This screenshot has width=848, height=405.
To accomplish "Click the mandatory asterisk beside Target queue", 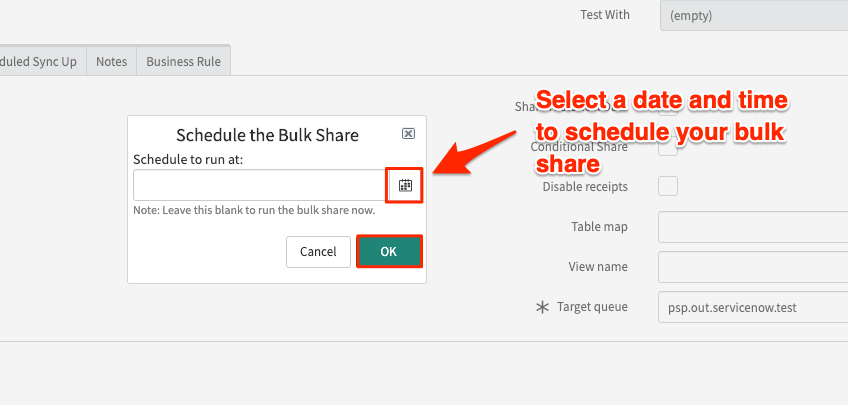I will click(541, 308).
